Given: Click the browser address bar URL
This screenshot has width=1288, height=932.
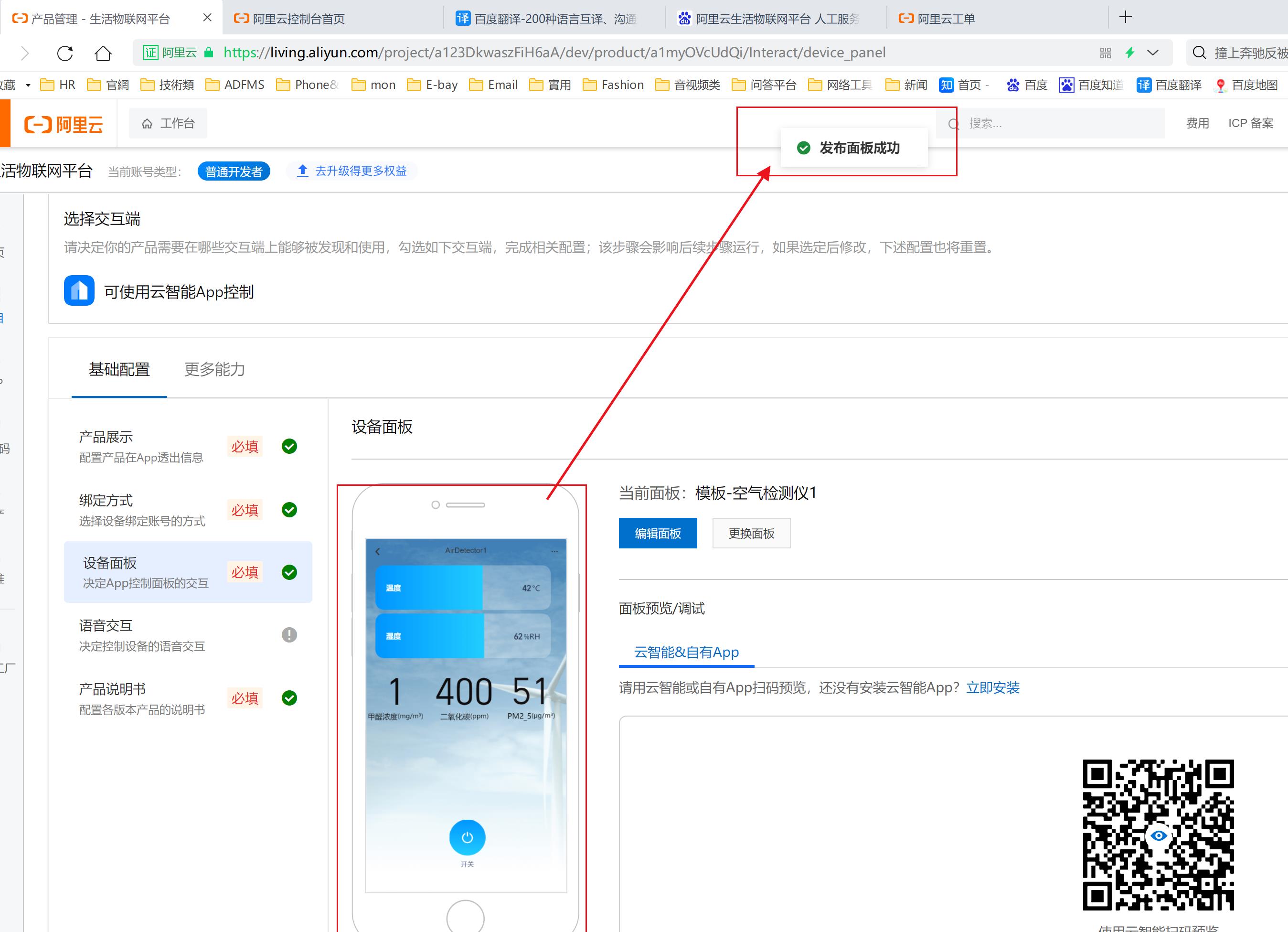Looking at the screenshot, I should pos(554,53).
